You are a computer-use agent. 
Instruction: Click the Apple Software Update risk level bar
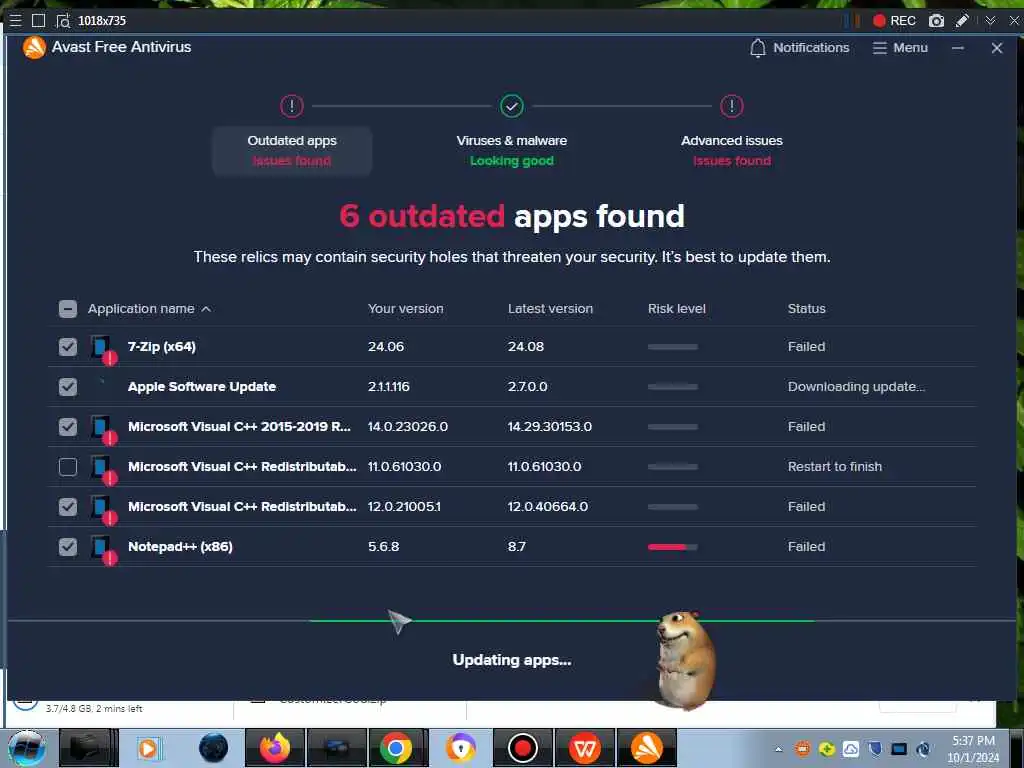[673, 387]
